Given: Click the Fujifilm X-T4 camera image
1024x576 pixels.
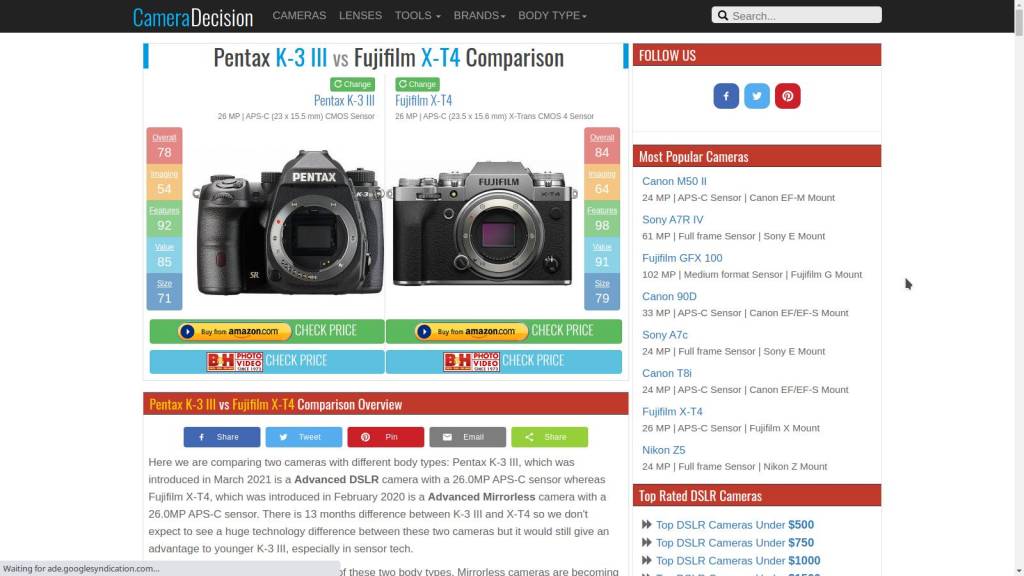Looking at the screenshot, I should (484, 223).
